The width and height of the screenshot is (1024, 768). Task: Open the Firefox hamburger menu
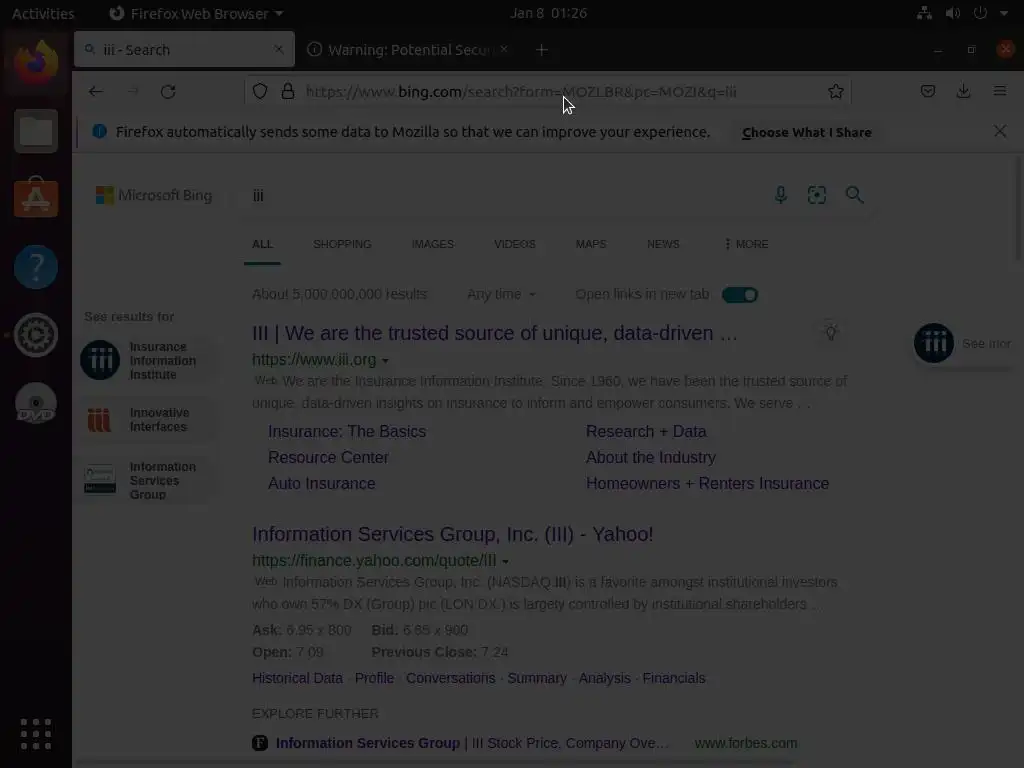tap(1000, 91)
